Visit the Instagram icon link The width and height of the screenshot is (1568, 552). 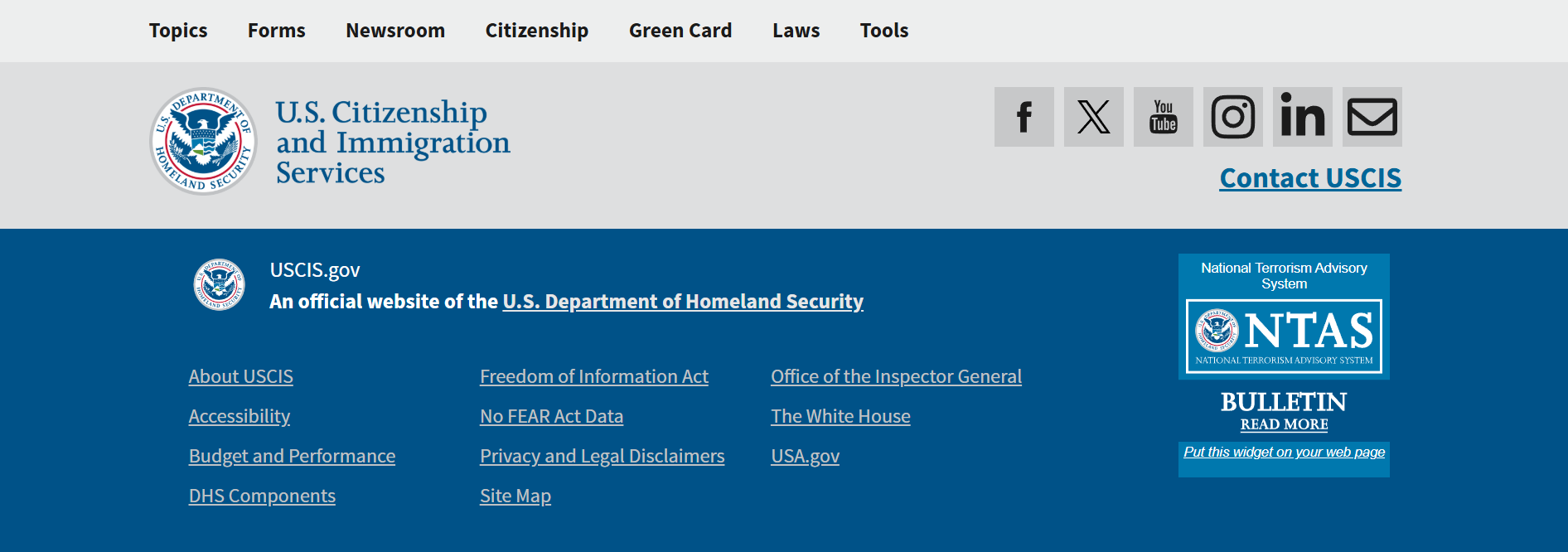click(x=1232, y=117)
